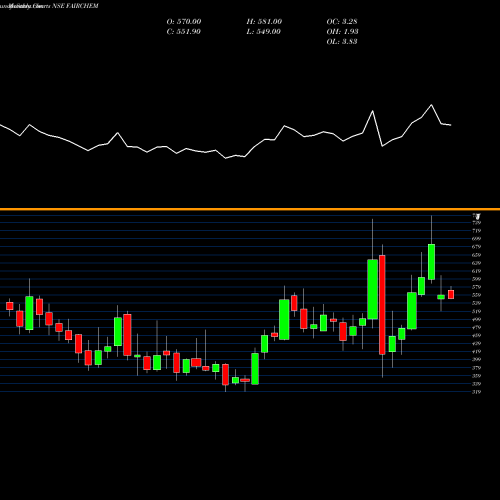Click the OH: 1.93 value
500x500 pixels.
pos(342,31)
